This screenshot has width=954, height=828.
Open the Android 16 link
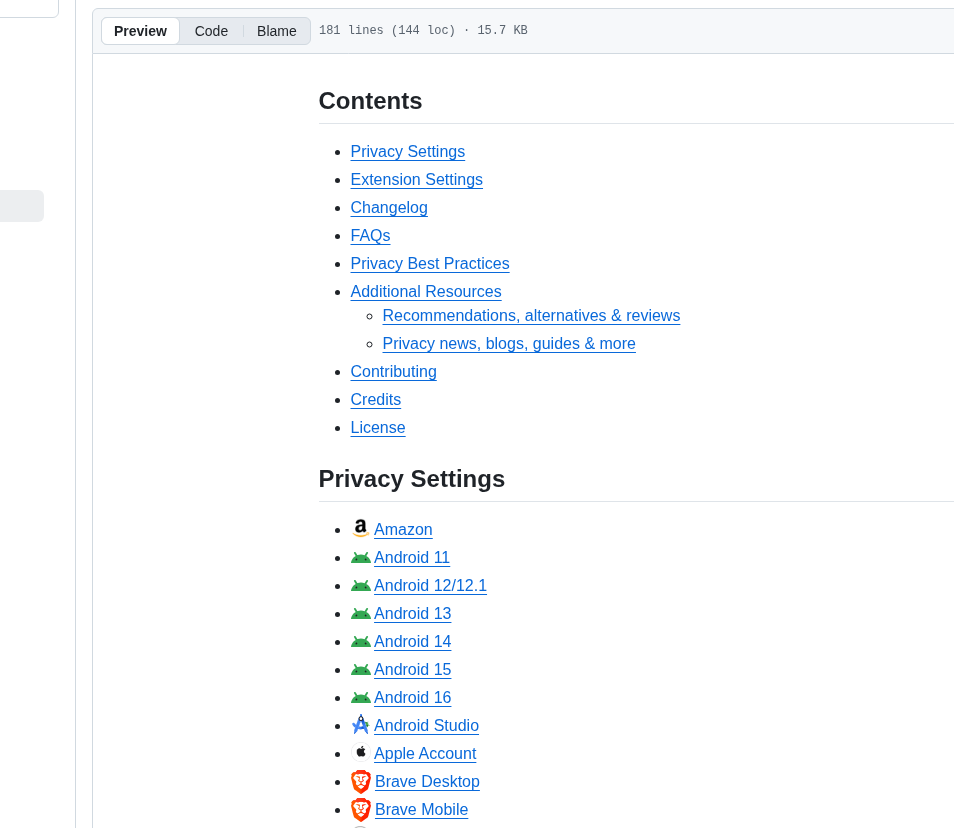coord(413,698)
